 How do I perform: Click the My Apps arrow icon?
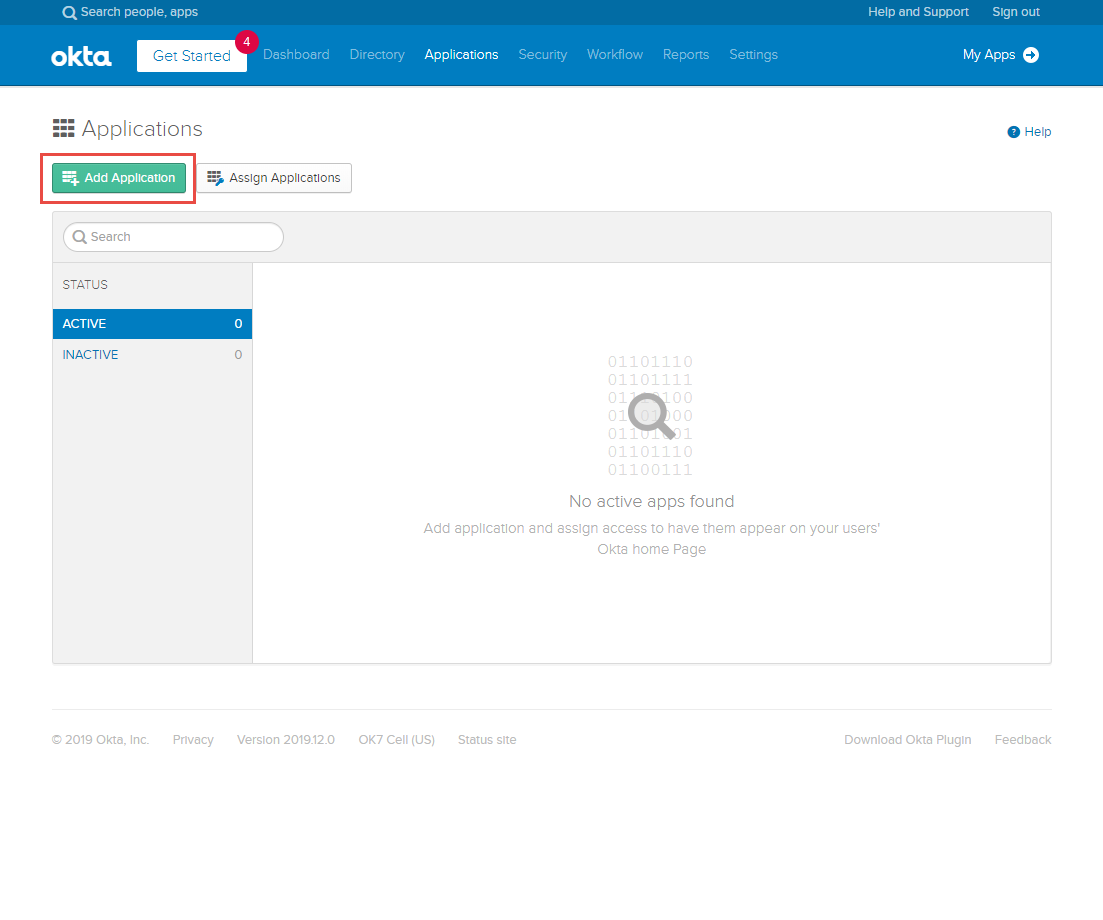[1030, 55]
